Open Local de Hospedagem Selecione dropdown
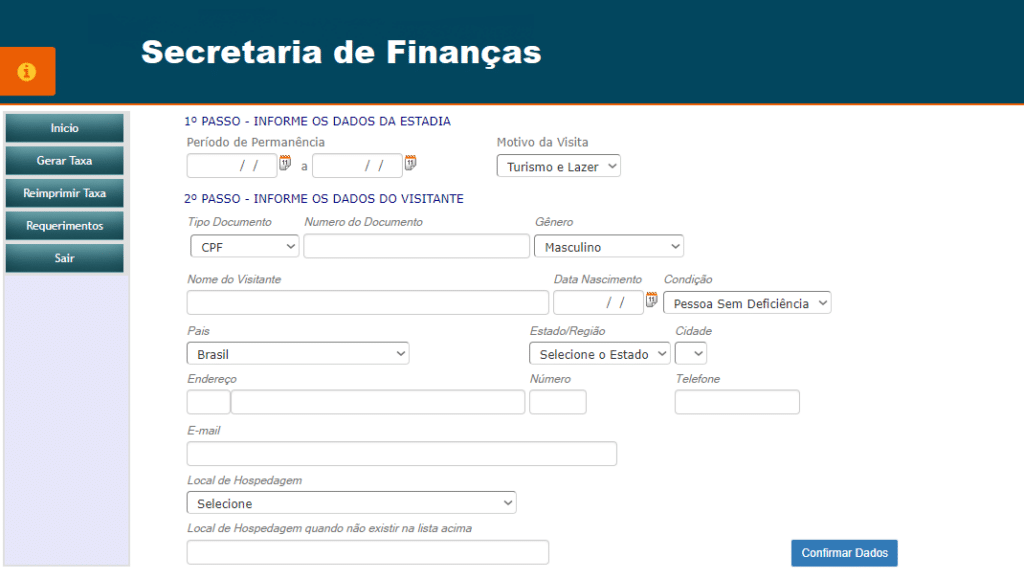Image resolution: width=1024 pixels, height=579 pixels. click(351, 503)
